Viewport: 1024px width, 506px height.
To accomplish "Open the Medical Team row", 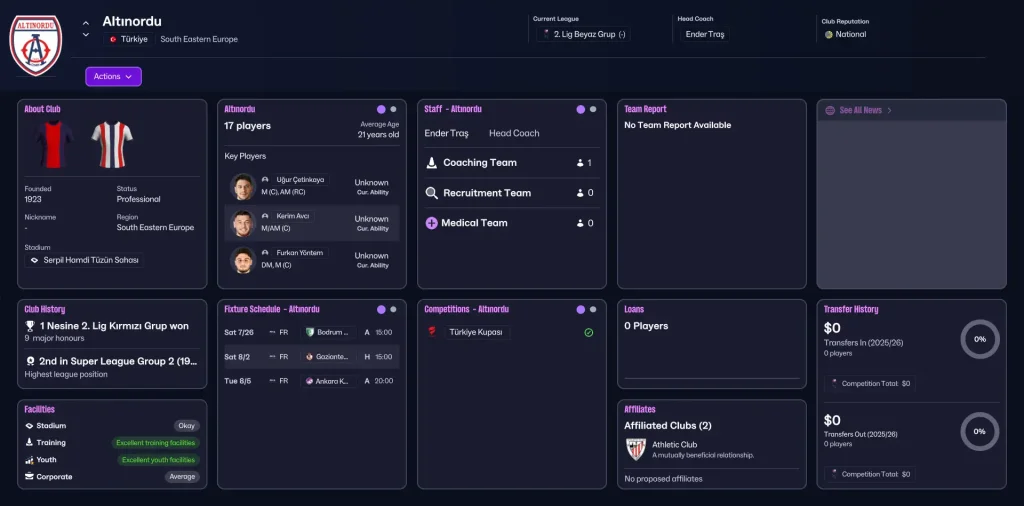I will pyautogui.click(x=512, y=223).
